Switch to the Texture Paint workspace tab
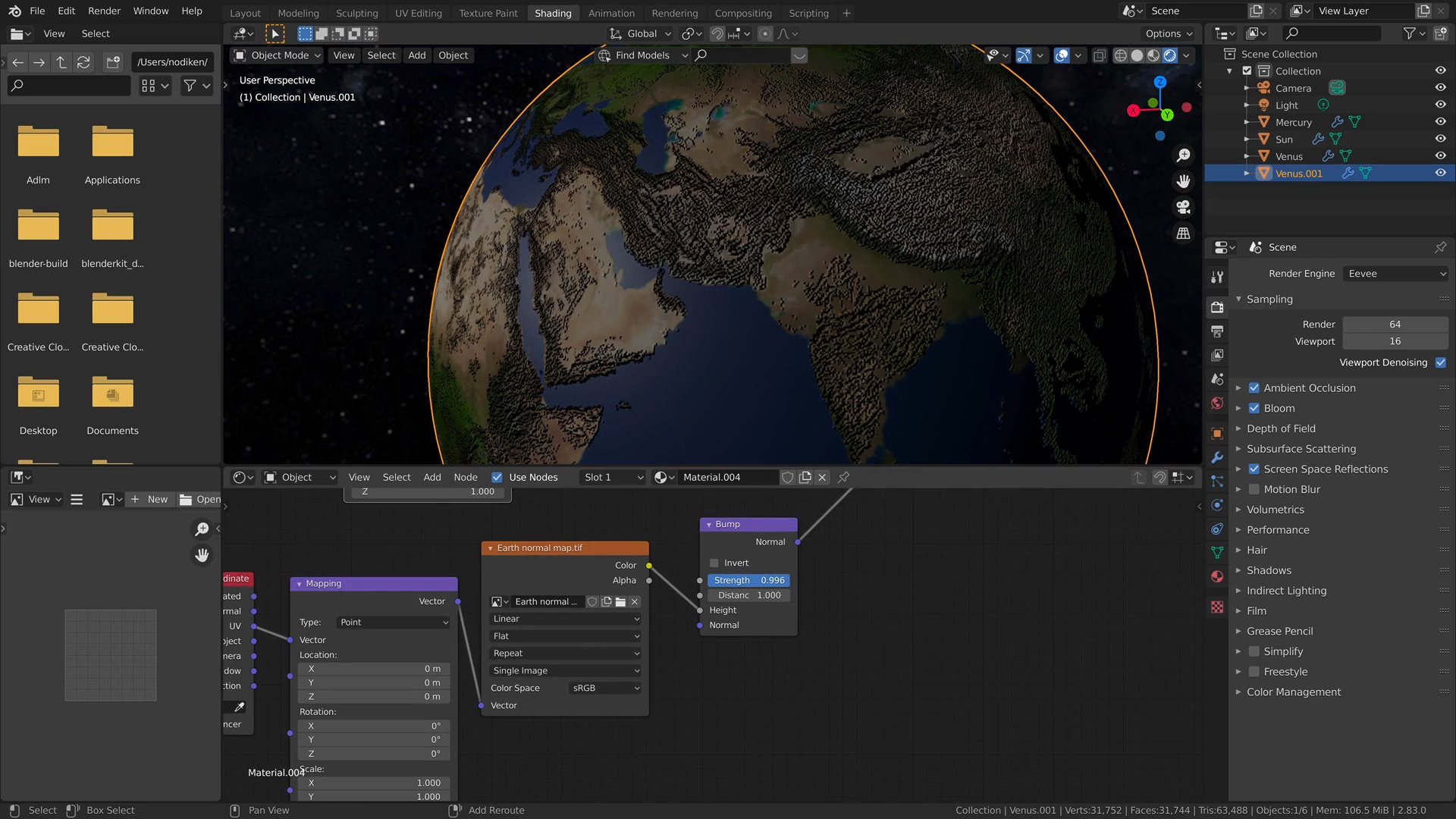This screenshot has width=1456, height=819. coord(488,13)
